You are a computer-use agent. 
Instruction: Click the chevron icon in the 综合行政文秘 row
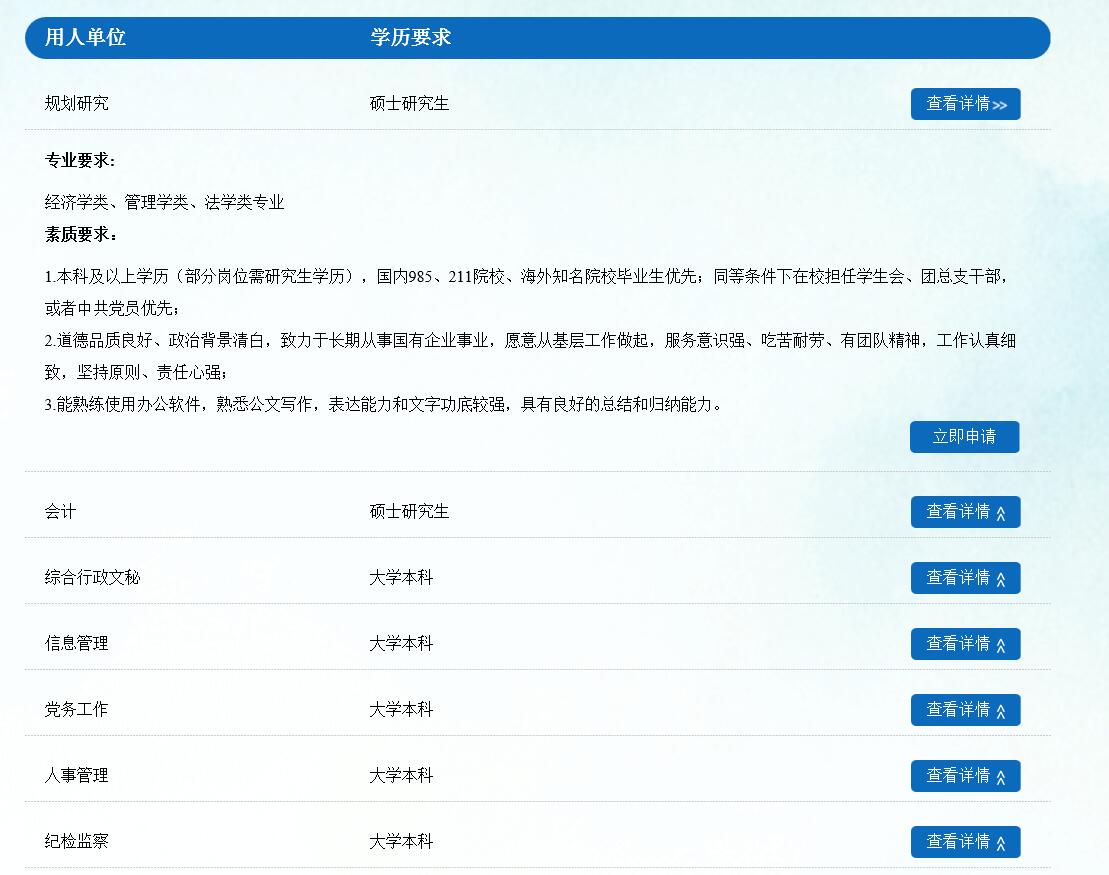[1001, 579]
